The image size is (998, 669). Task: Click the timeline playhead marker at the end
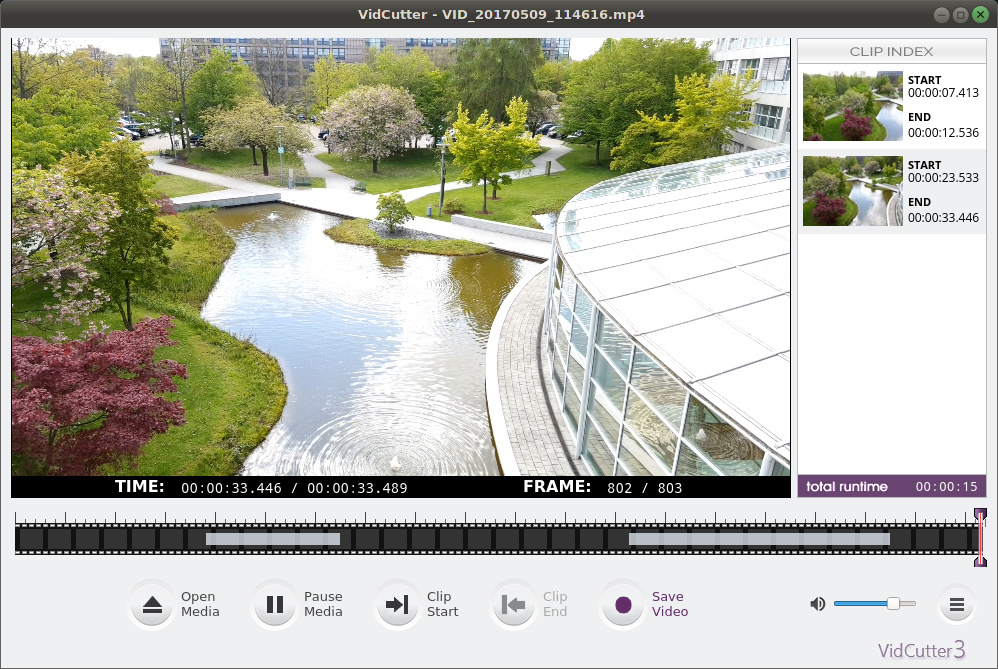pos(980,538)
